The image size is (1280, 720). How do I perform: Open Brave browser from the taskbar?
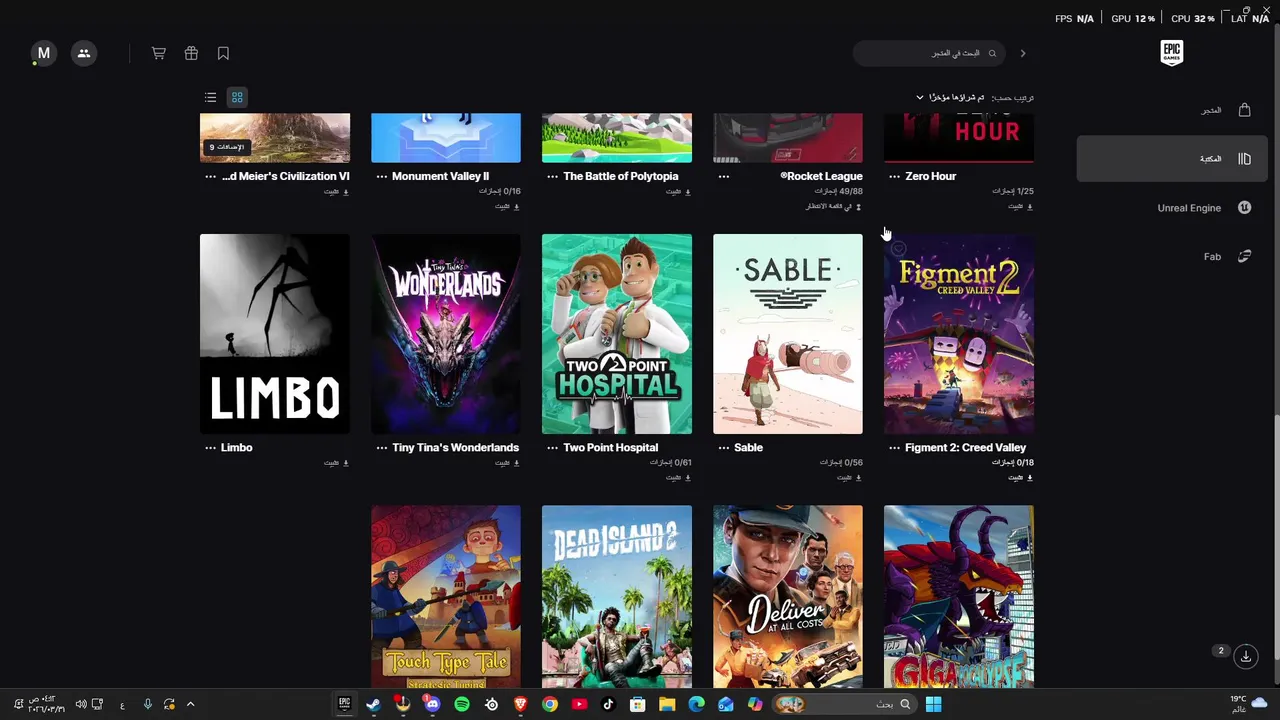coord(520,704)
